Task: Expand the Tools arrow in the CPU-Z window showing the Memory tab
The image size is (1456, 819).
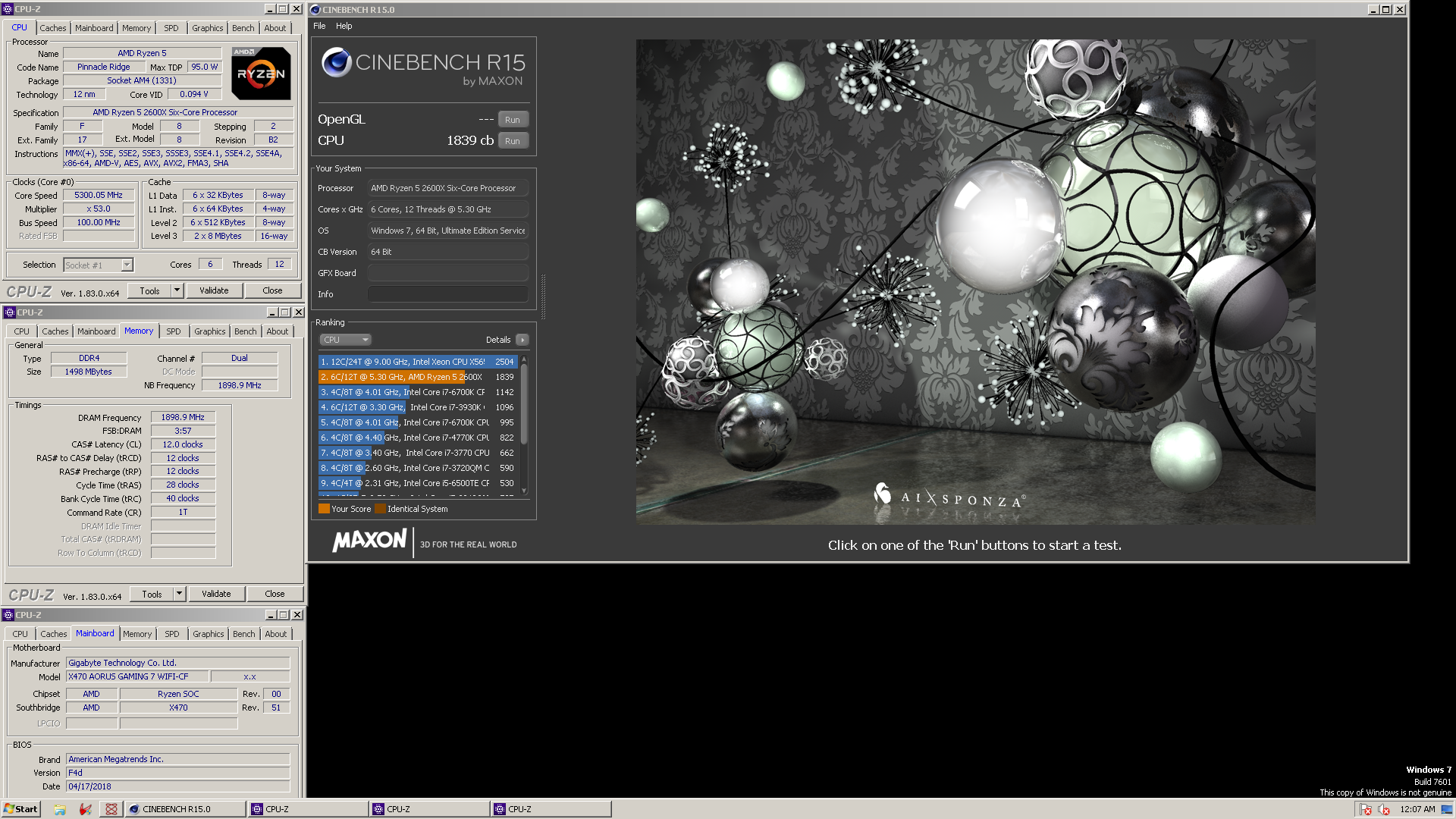Action: coord(180,594)
